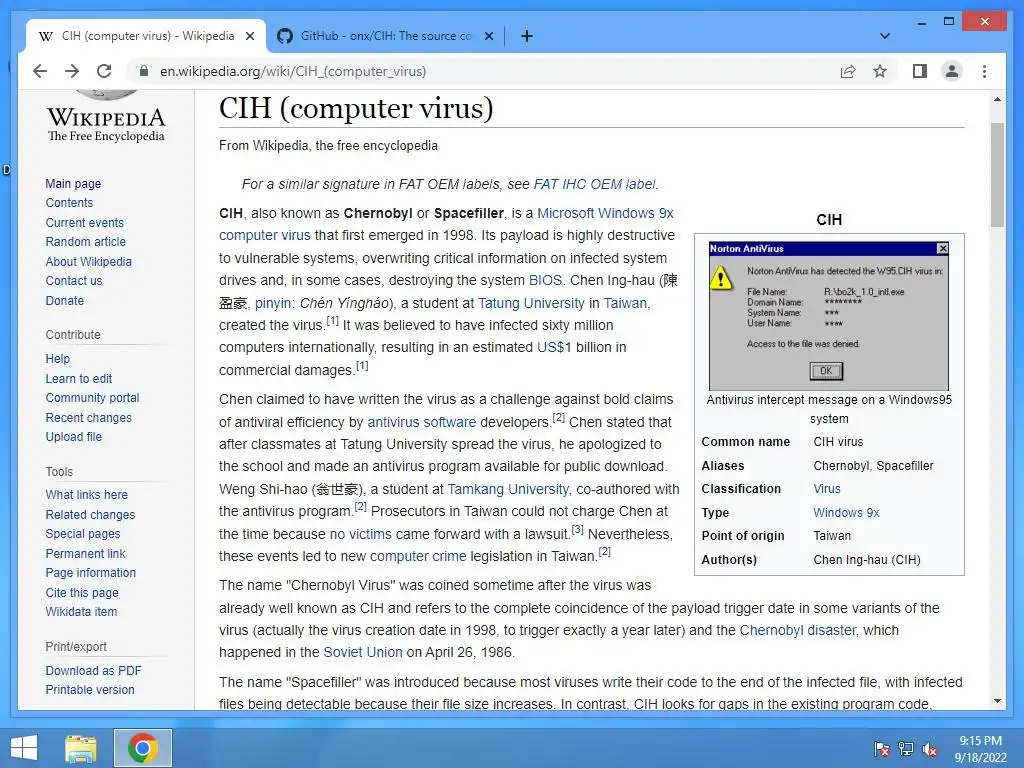Open Page information link
This screenshot has height=768, width=1024.
click(x=91, y=573)
